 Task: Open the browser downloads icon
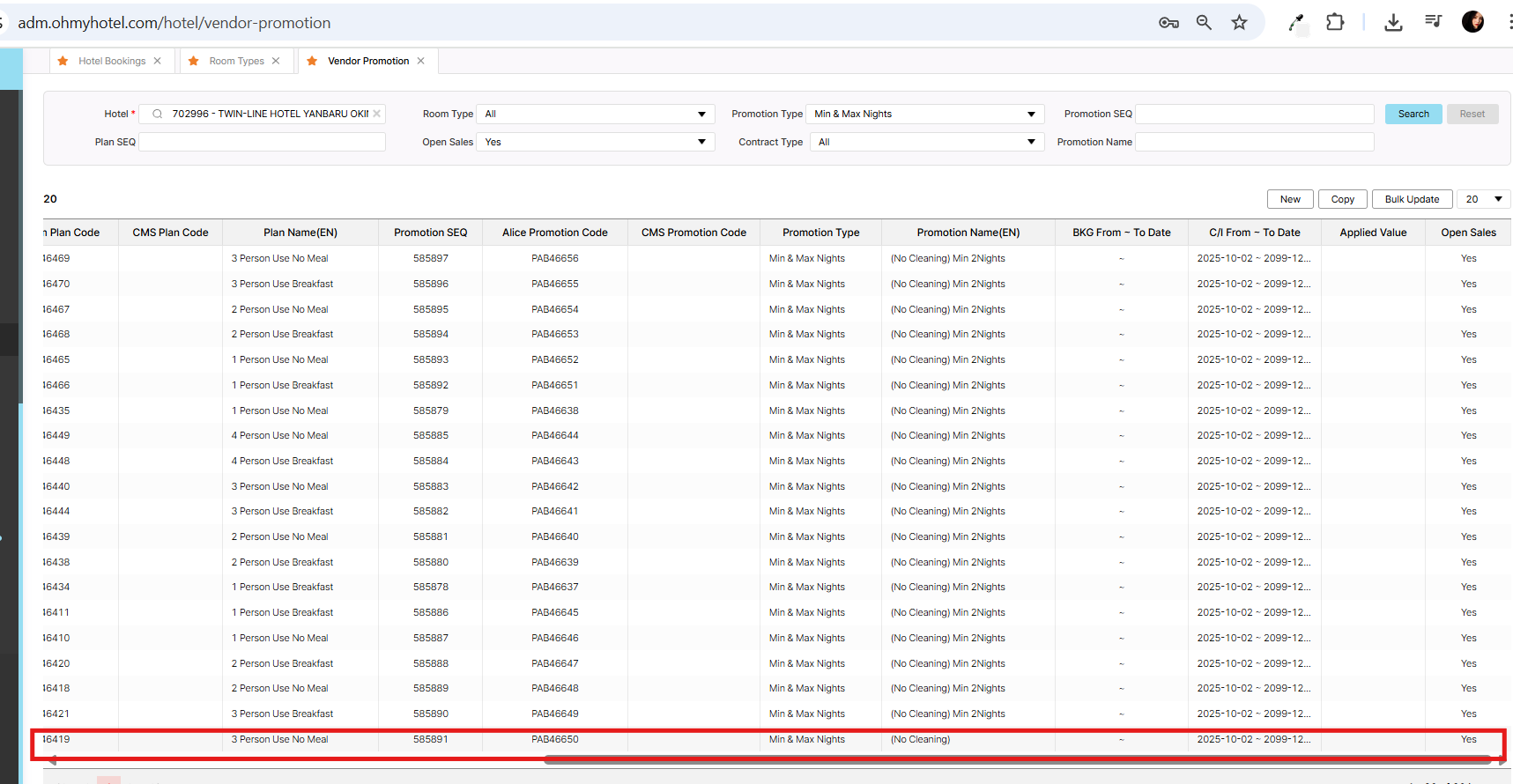click(x=1393, y=23)
